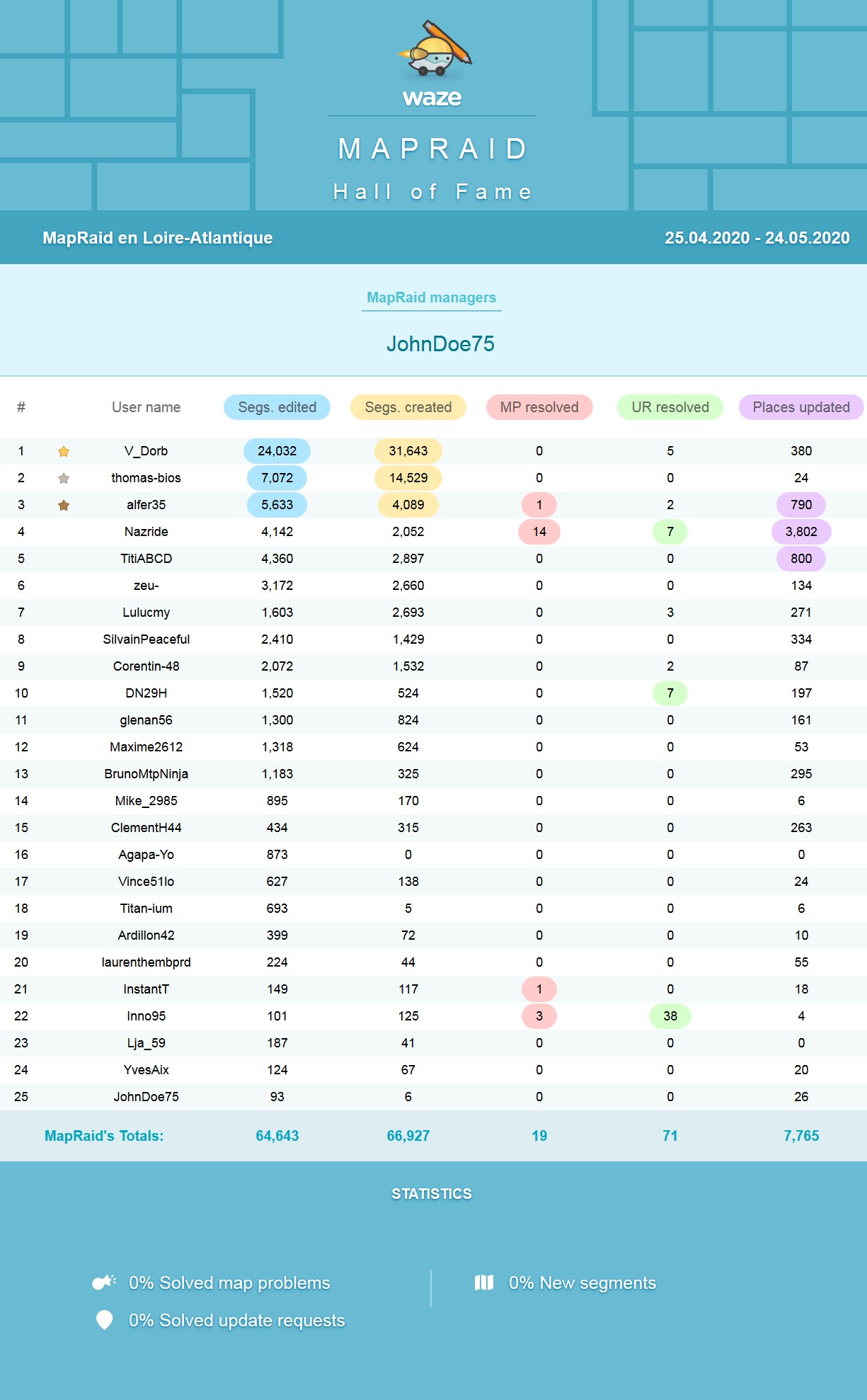Click the silver star beside thomas-bios

[64, 478]
